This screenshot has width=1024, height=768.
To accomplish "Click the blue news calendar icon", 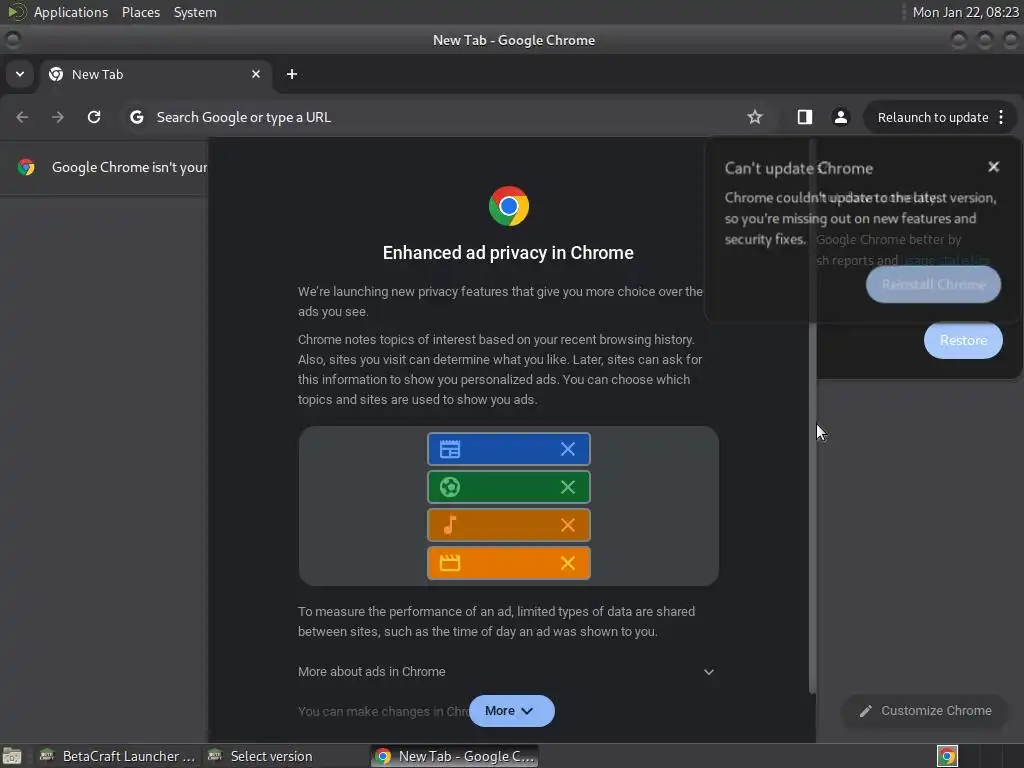I will (x=450, y=449).
